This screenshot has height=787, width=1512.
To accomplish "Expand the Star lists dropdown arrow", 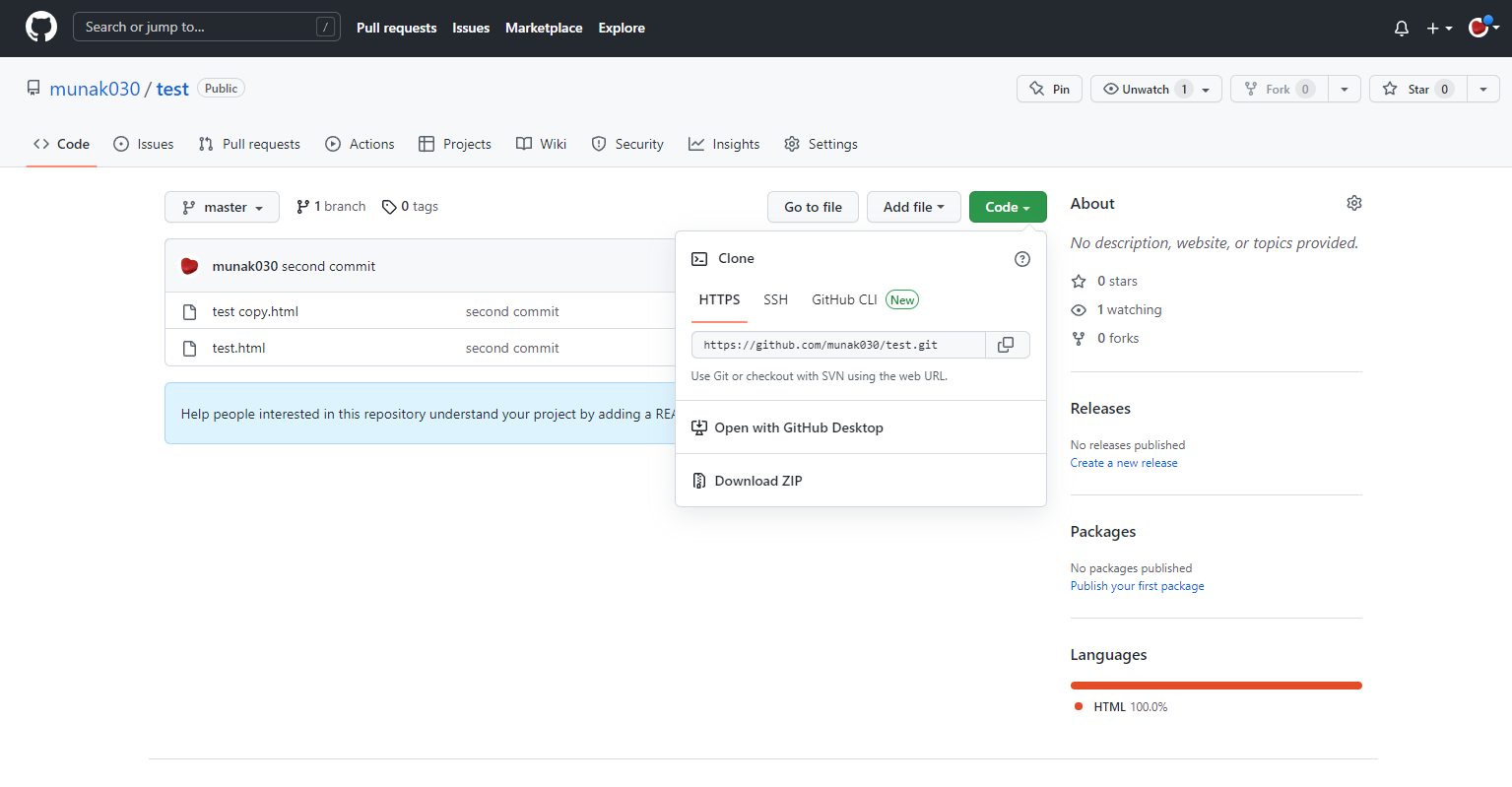I will coord(1483,90).
